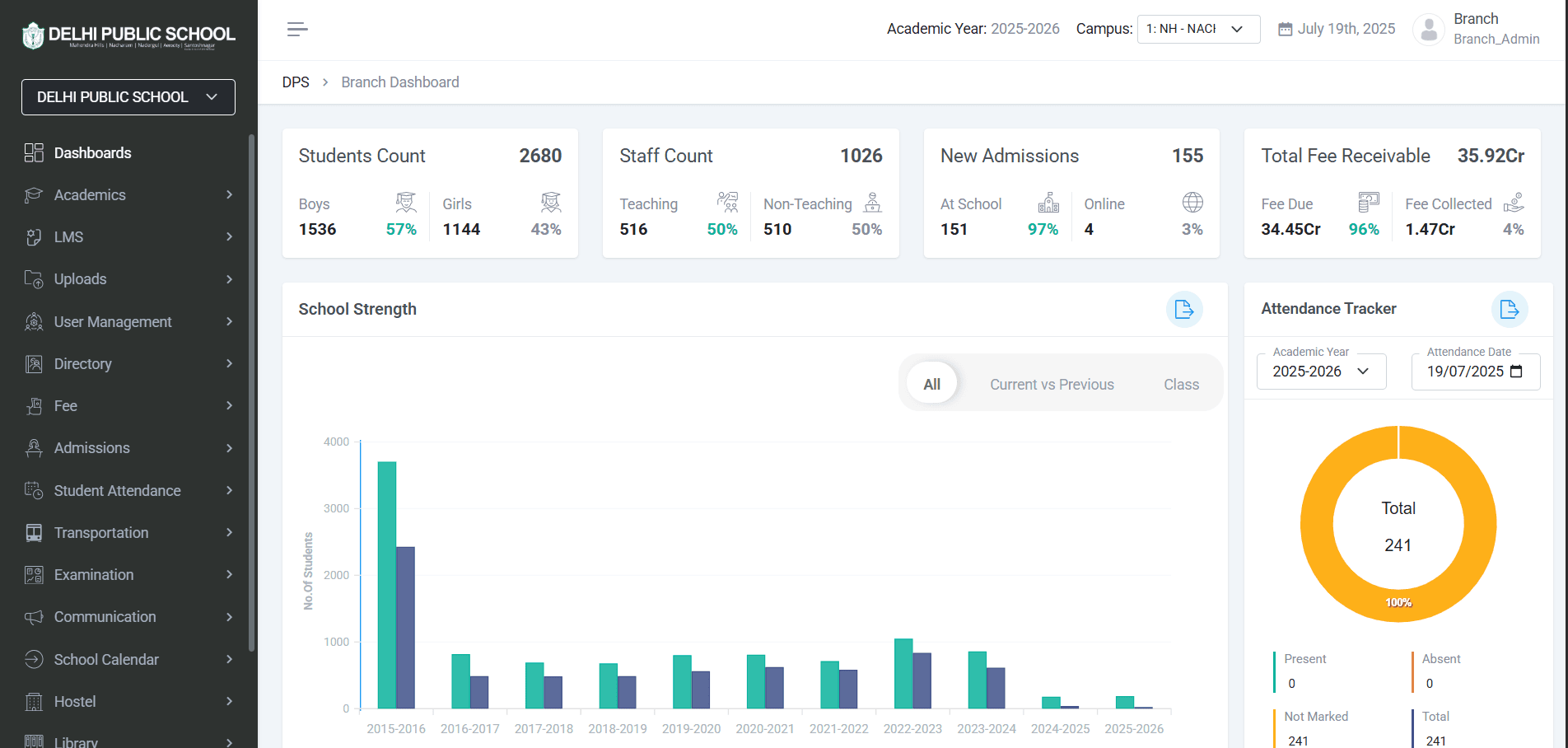Viewport: 1568px width, 748px height.
Task: Expand the Transportation menu chevron
Action: click(x=230, y=532)
